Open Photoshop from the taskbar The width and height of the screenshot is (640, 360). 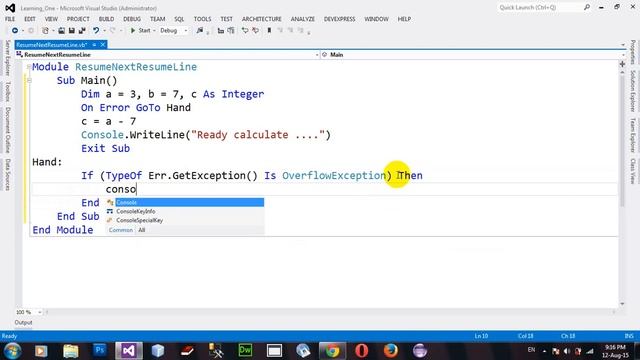pyautogui.click(x=100, y=351)
